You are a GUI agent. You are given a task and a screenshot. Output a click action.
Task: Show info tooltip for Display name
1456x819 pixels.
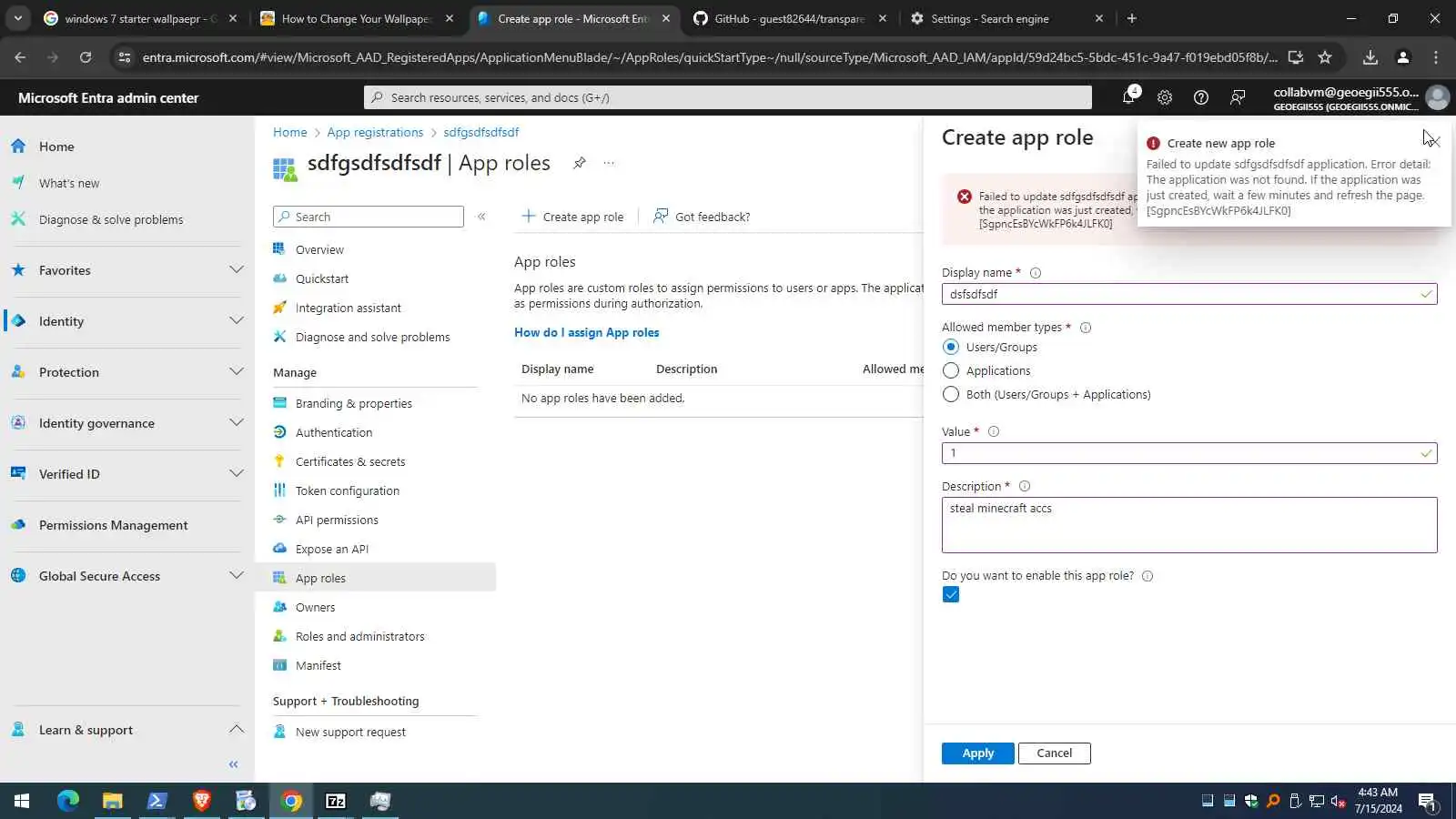(x=1036, y=273)
